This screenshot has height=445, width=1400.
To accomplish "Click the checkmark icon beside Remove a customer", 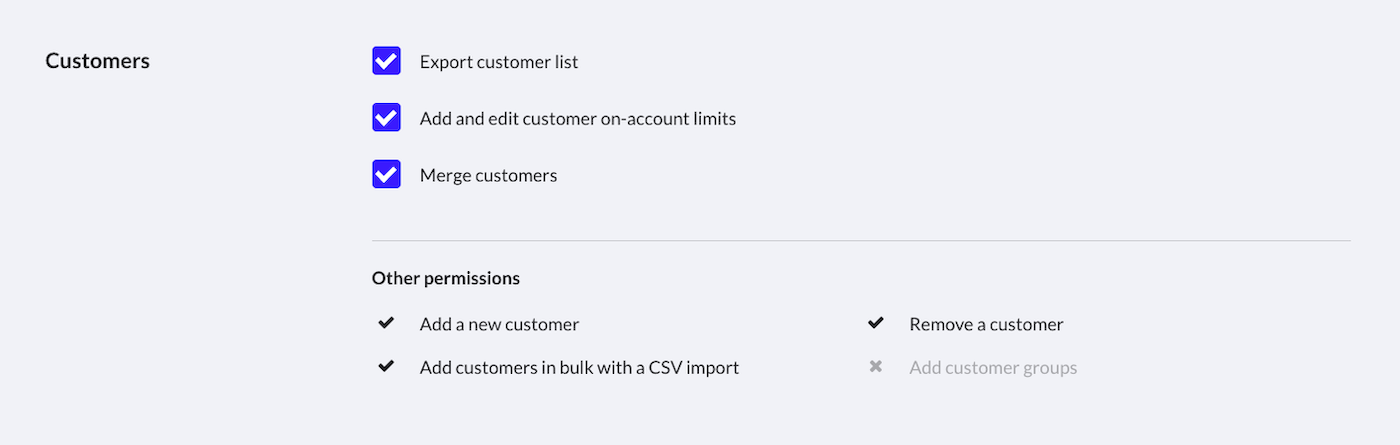I will 876,324.
